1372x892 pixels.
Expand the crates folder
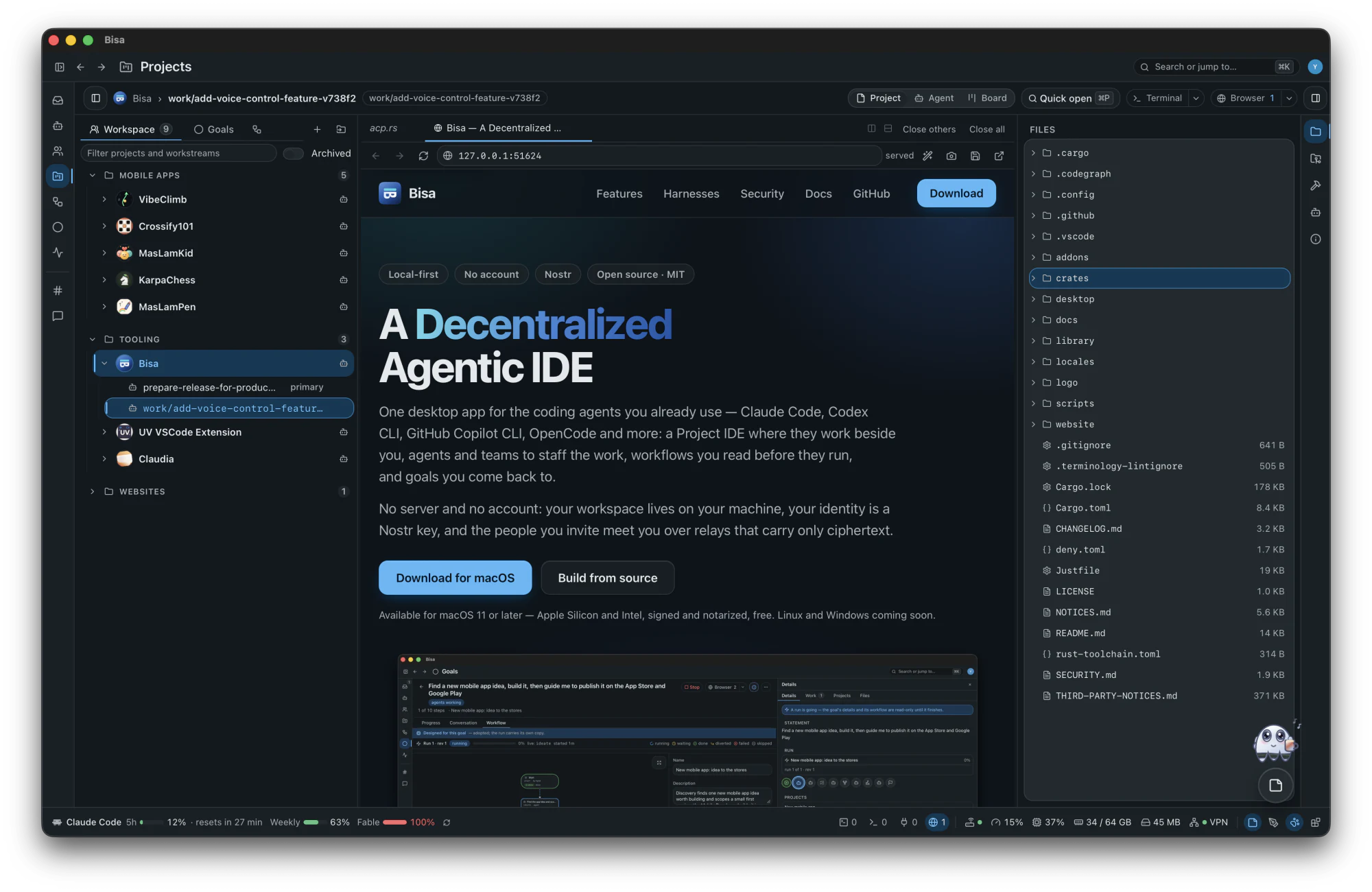pyautogui.click(x=1034, y=278)
